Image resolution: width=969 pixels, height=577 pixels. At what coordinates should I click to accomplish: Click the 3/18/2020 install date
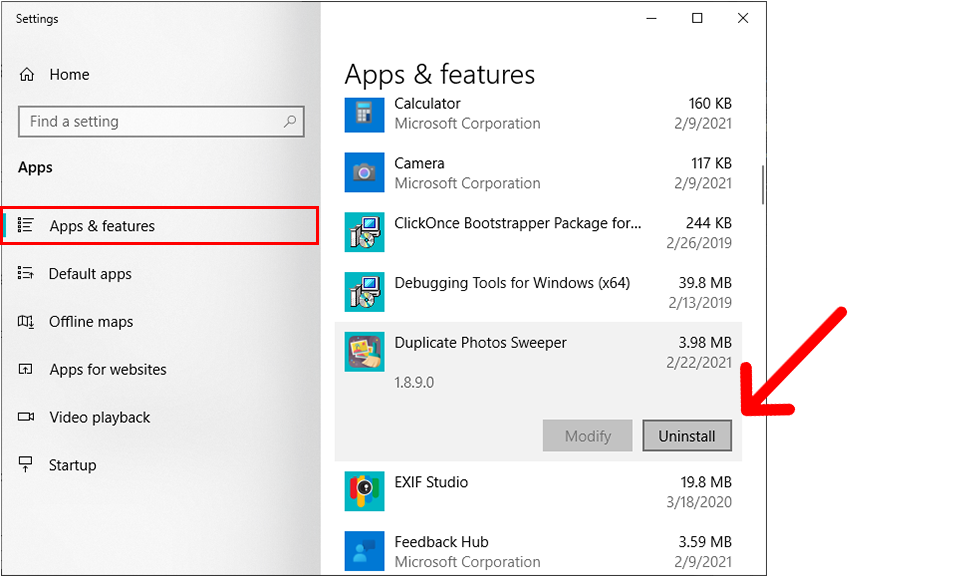tap(699, 502)
